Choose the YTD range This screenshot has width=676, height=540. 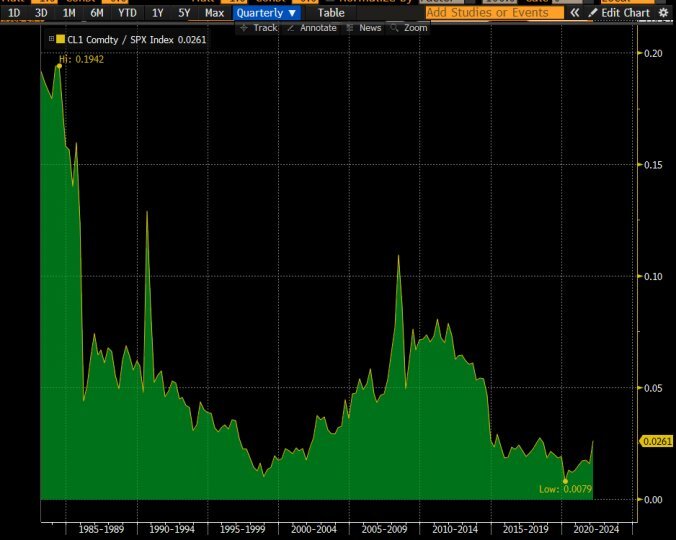point(127,13)
